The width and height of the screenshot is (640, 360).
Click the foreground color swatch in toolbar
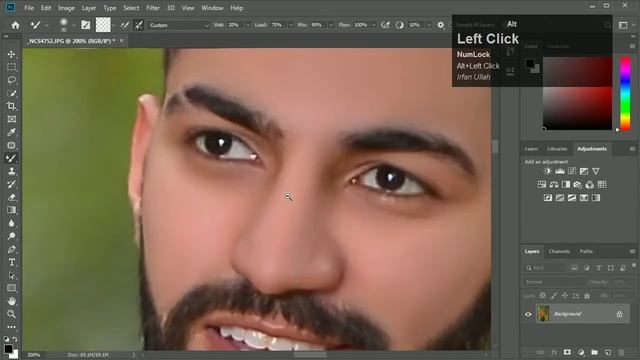8,349
